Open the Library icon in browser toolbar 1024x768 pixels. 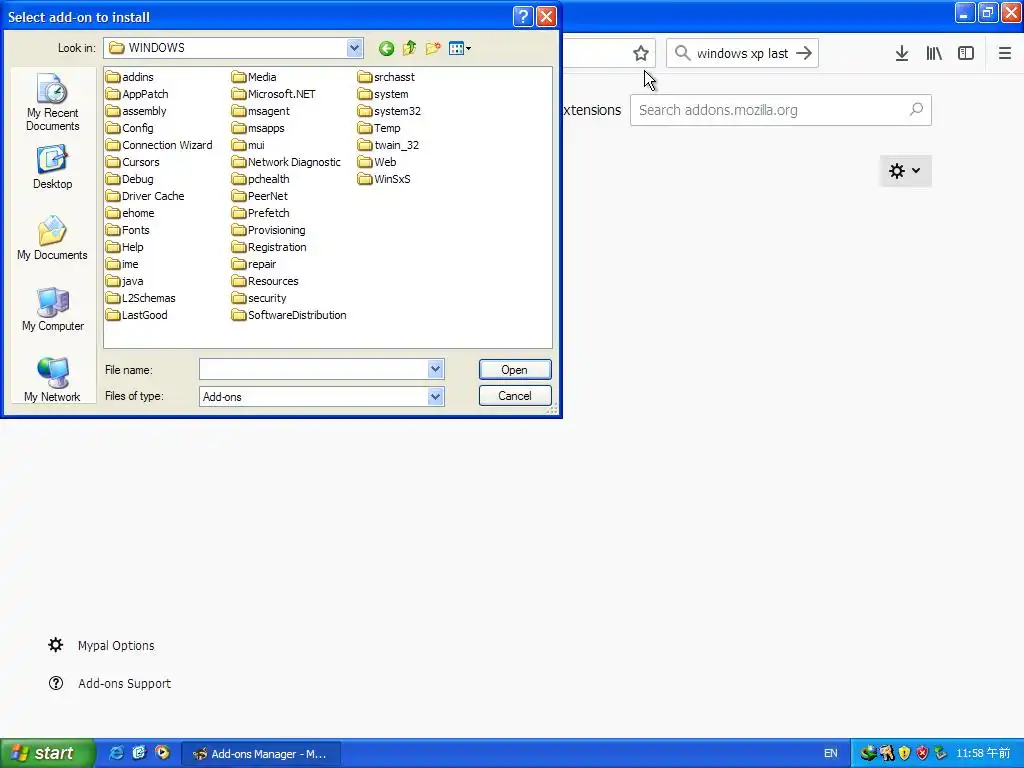coord(934,54)
